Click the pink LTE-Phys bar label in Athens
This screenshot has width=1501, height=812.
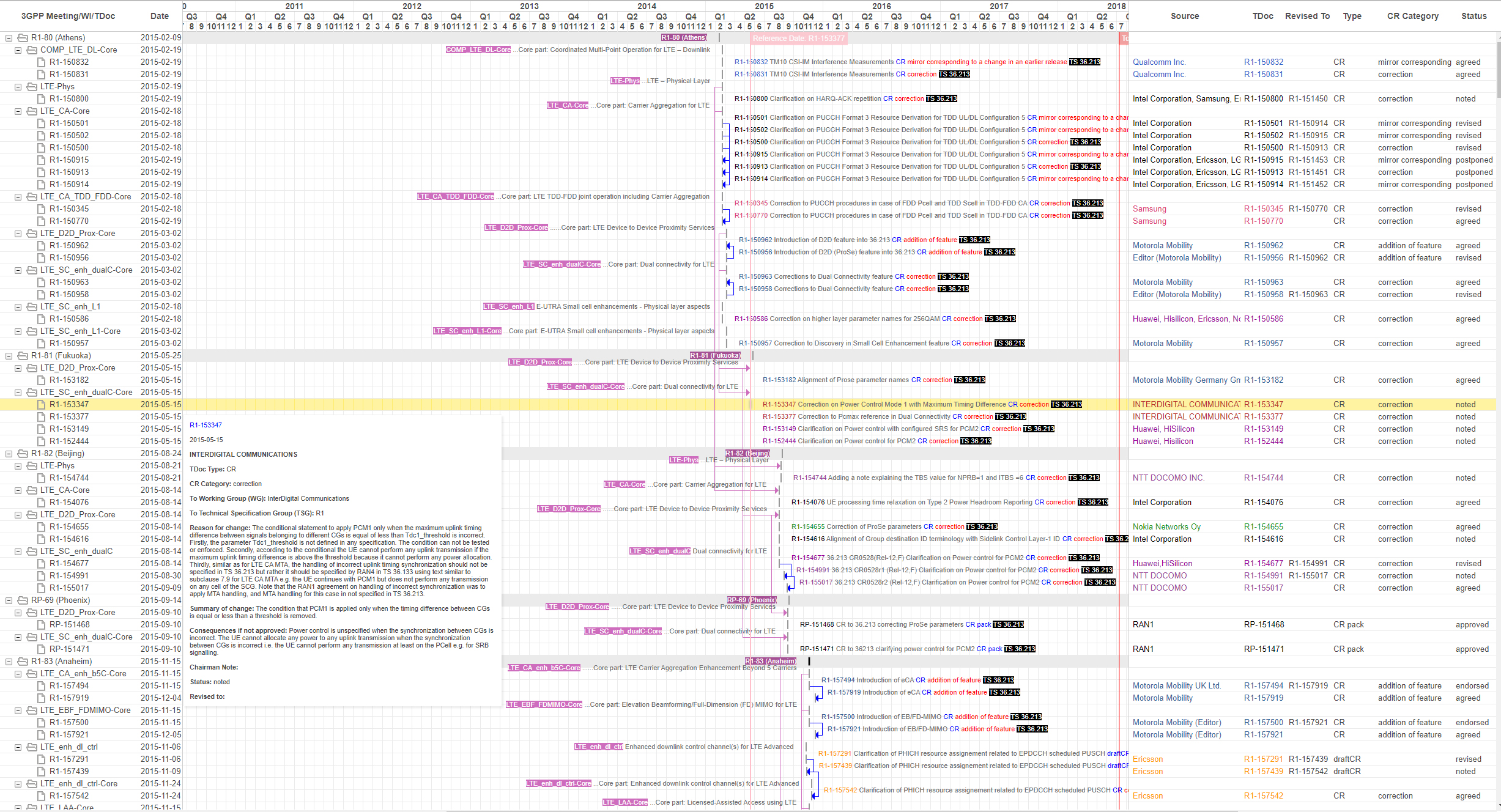(x=624, y=81)
